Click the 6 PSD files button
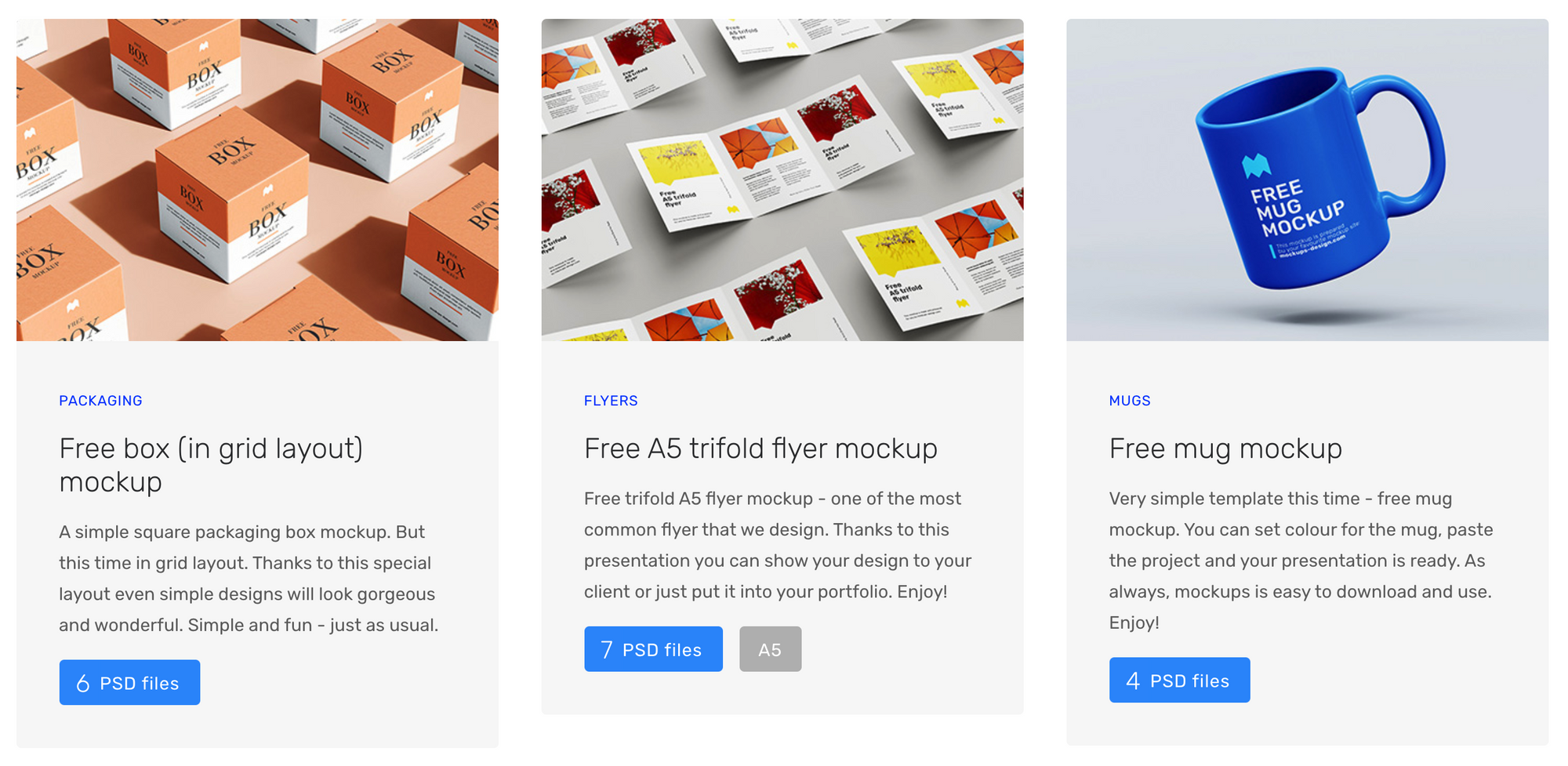 [129, 682]
